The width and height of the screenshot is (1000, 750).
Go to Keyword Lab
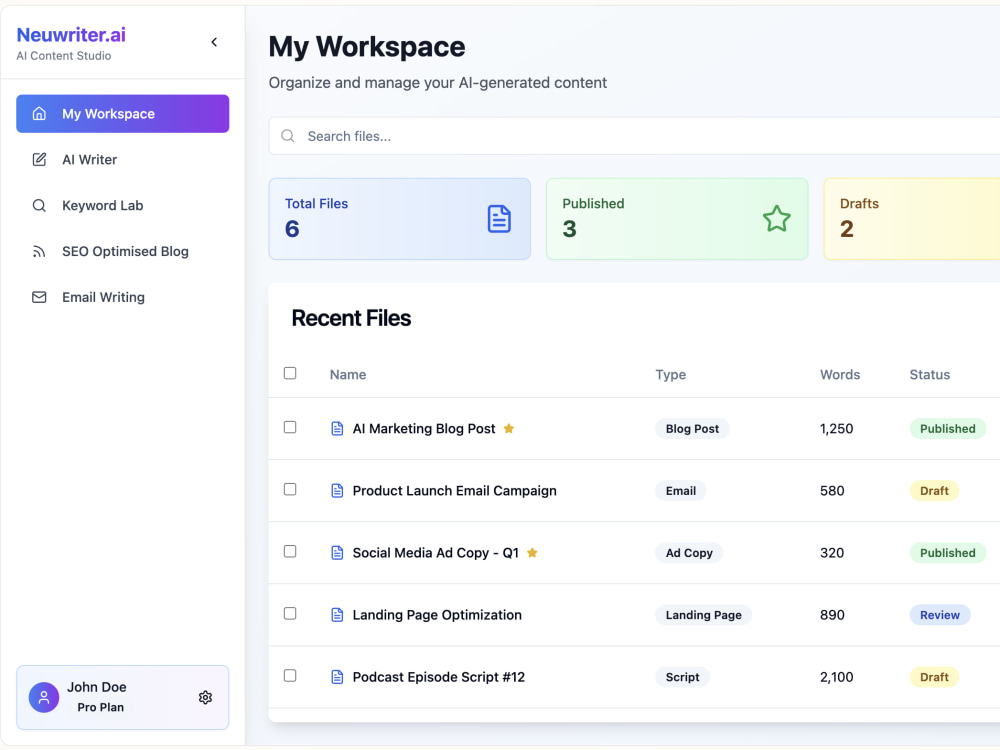122,205
